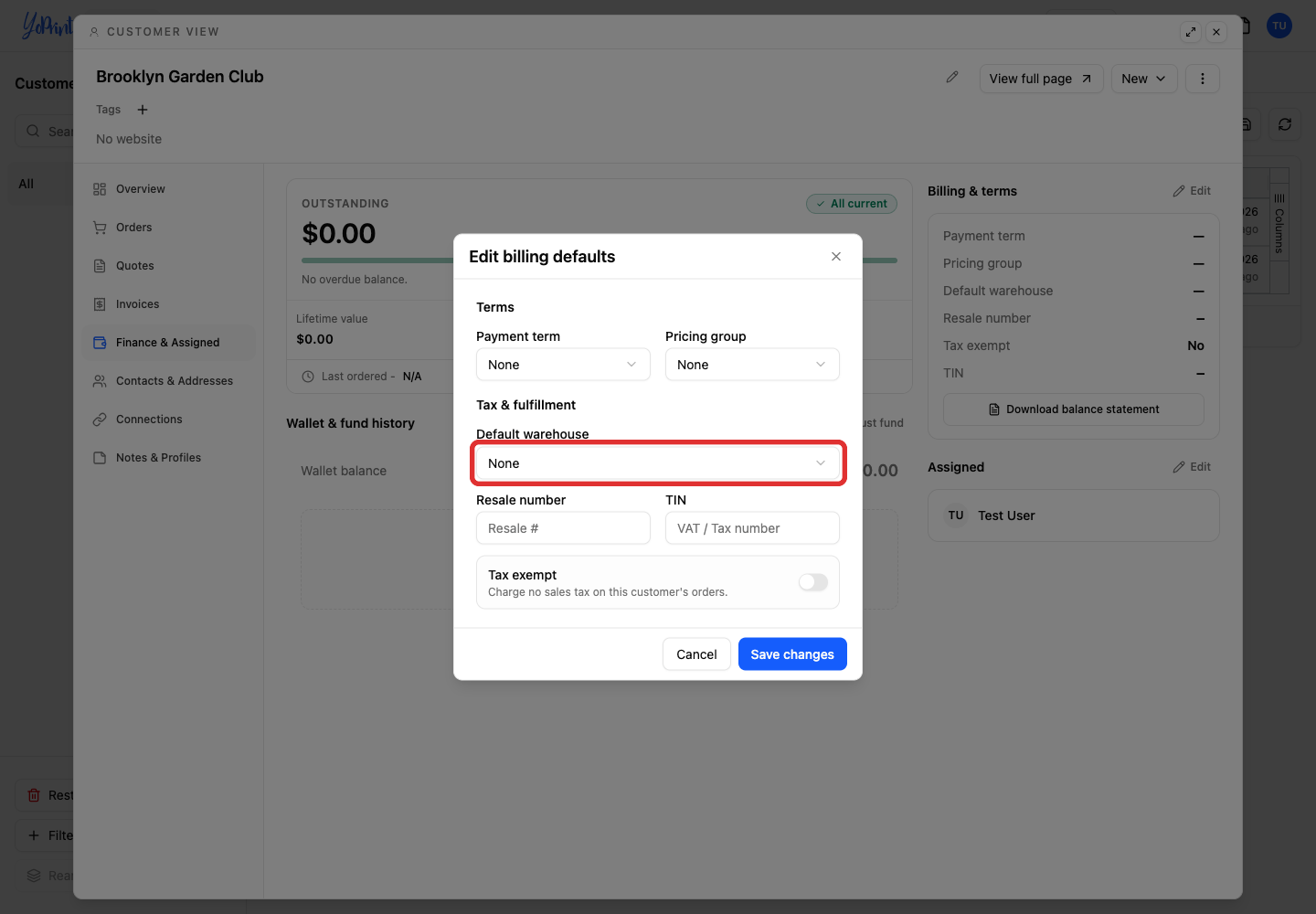Viewport: 1316px width, 914px height.
Task: Expand the customer view panel
Action: pos(1191,32)
